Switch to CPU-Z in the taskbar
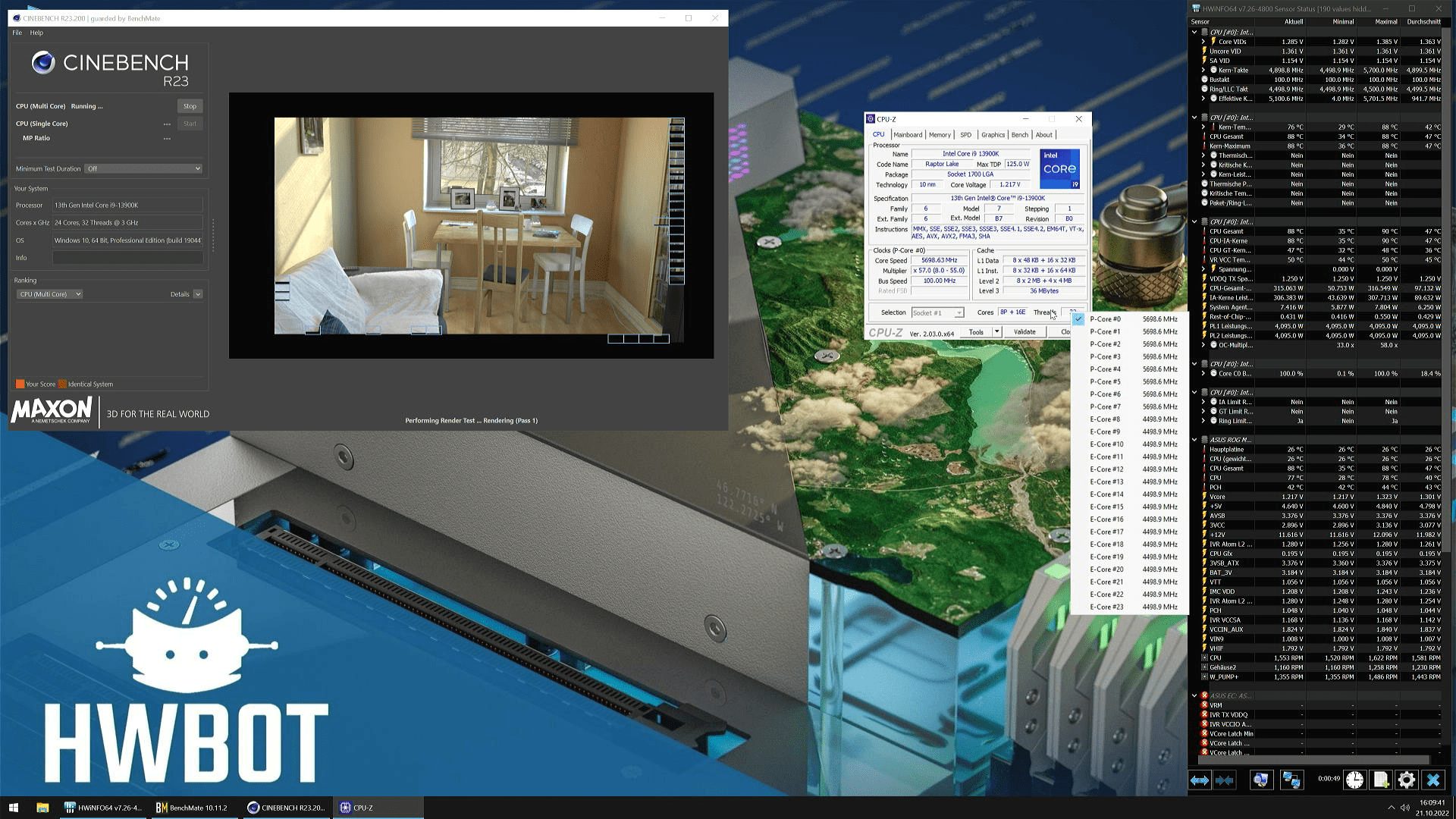The width and height of the screenshot is (1456, 819). (378, 808)
